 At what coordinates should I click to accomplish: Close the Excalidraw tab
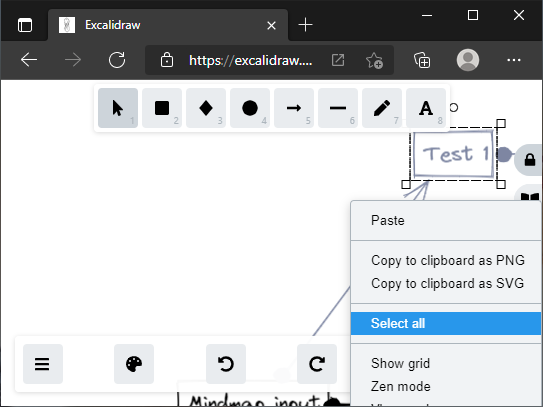(272, 25)
